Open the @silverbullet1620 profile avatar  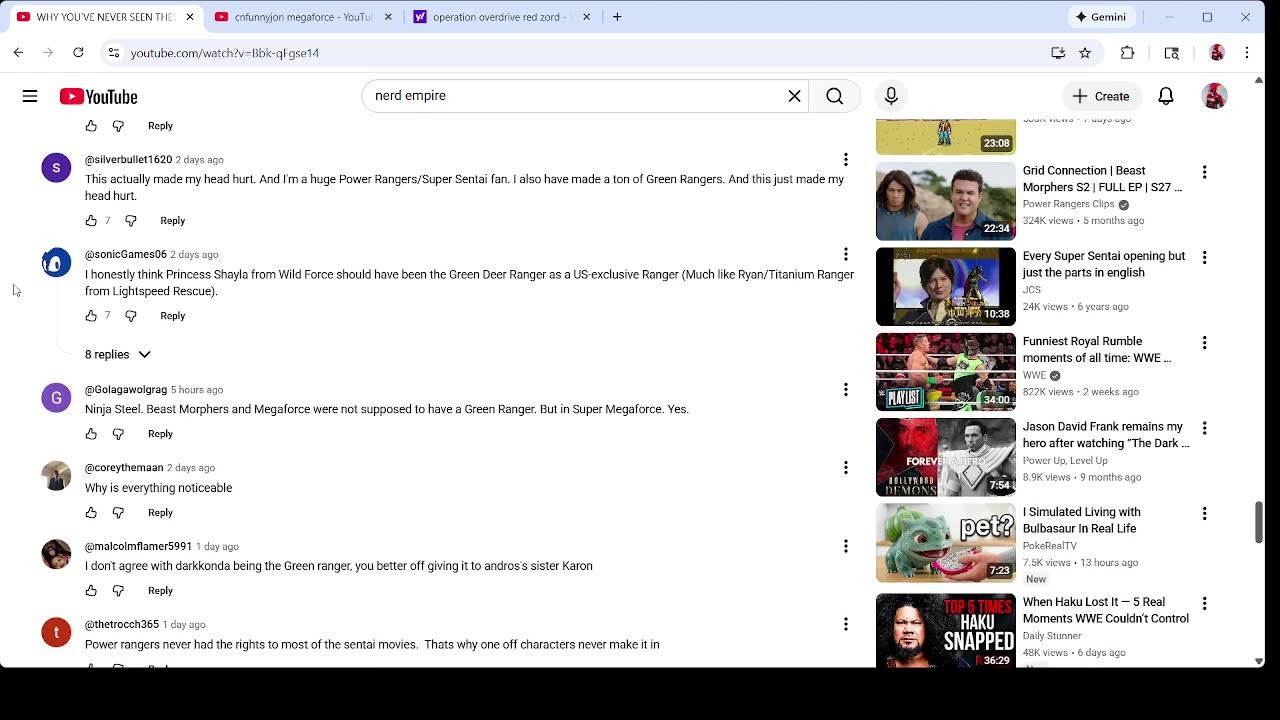click(56, 167)
